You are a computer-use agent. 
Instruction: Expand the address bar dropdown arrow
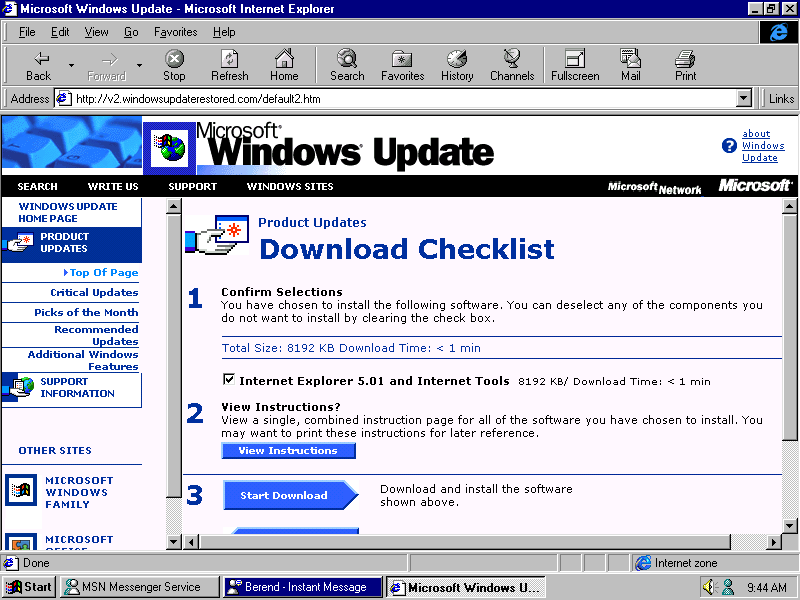(x=743, y=98)
